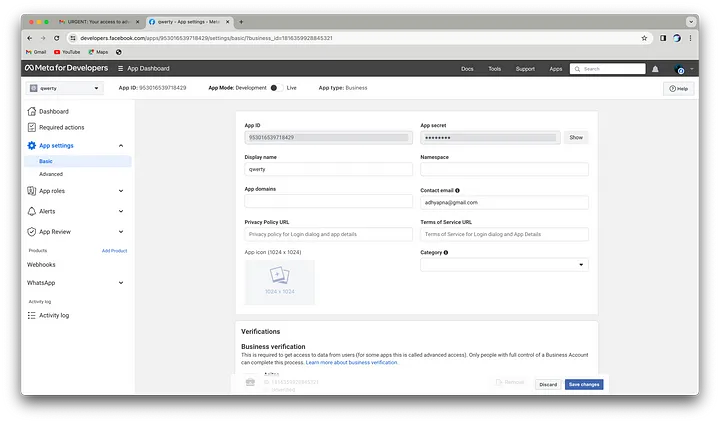Close the qwerty App settings tab

[227, 22]
